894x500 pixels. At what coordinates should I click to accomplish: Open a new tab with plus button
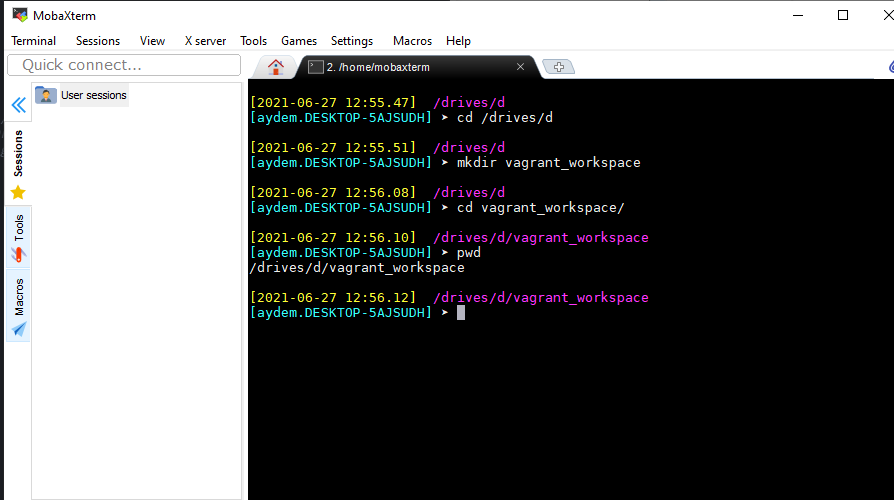pos(559,67)
